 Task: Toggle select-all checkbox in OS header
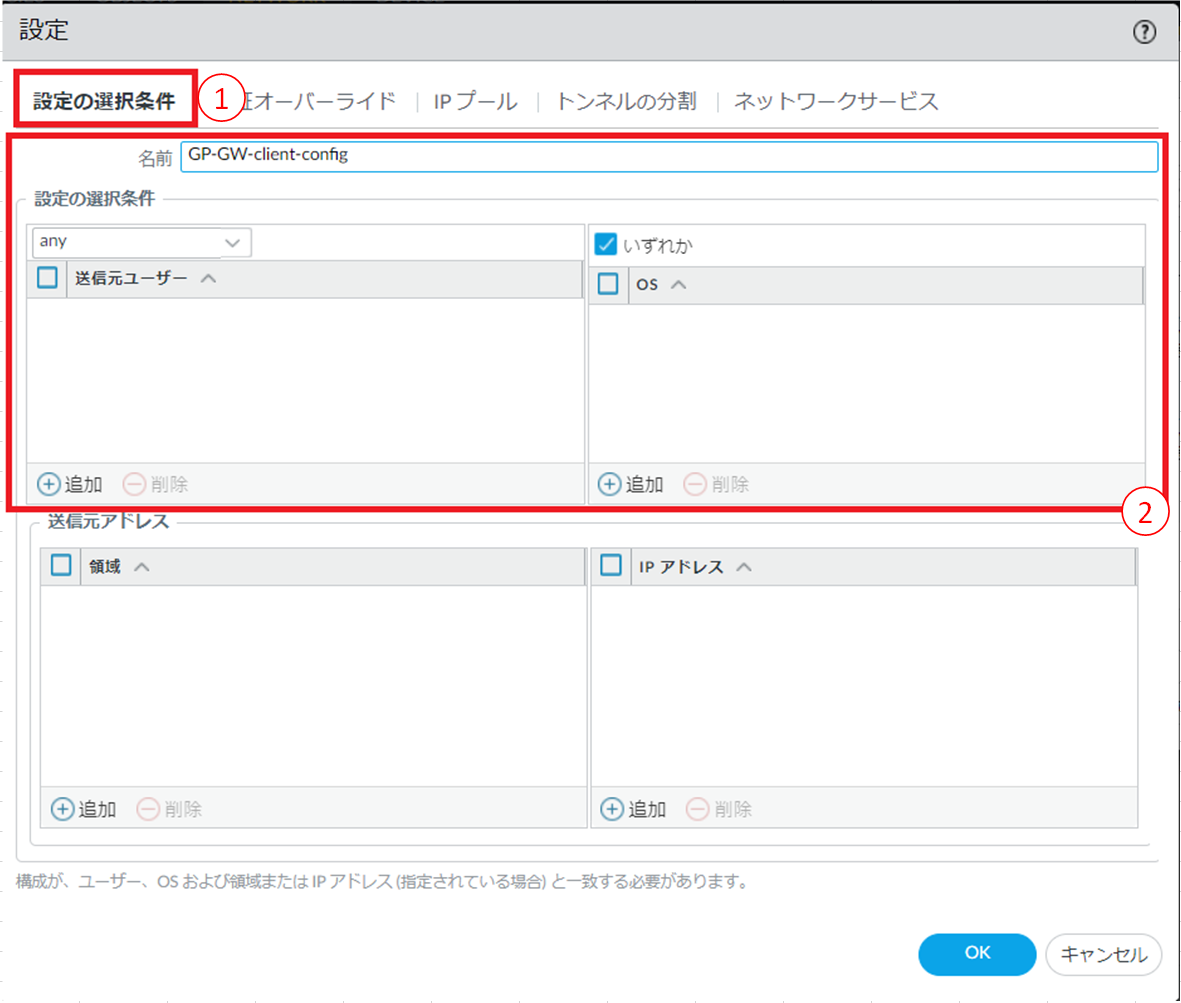point(608,285)
